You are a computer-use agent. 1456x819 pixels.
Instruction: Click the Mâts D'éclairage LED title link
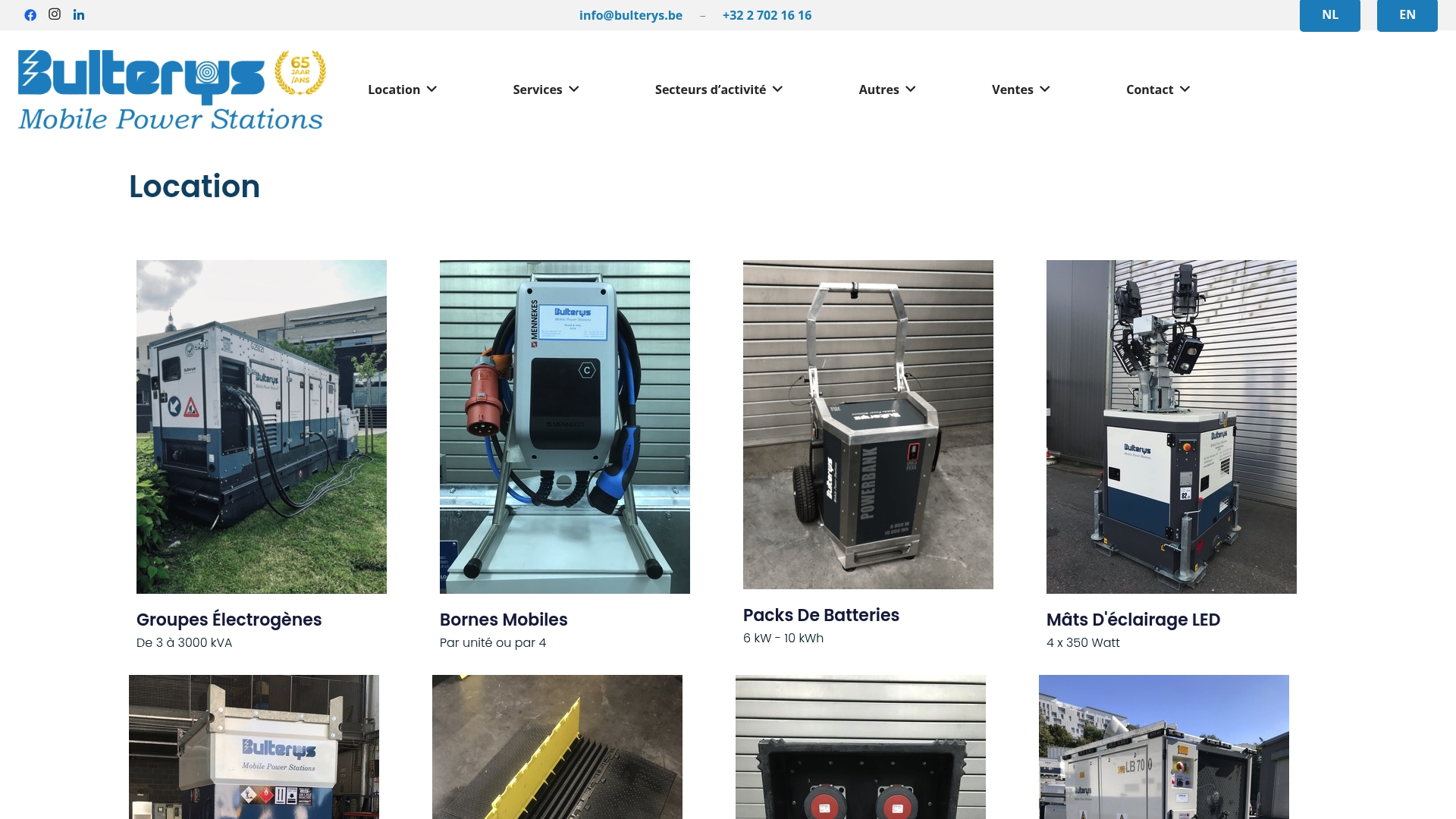[1133, 620]
